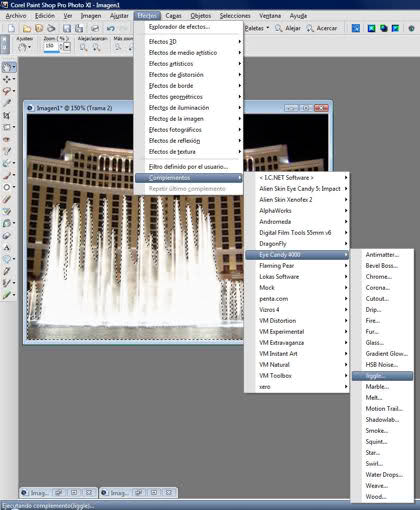
Task: Choose the HSB Noise effect
Action: click(382, 365)
